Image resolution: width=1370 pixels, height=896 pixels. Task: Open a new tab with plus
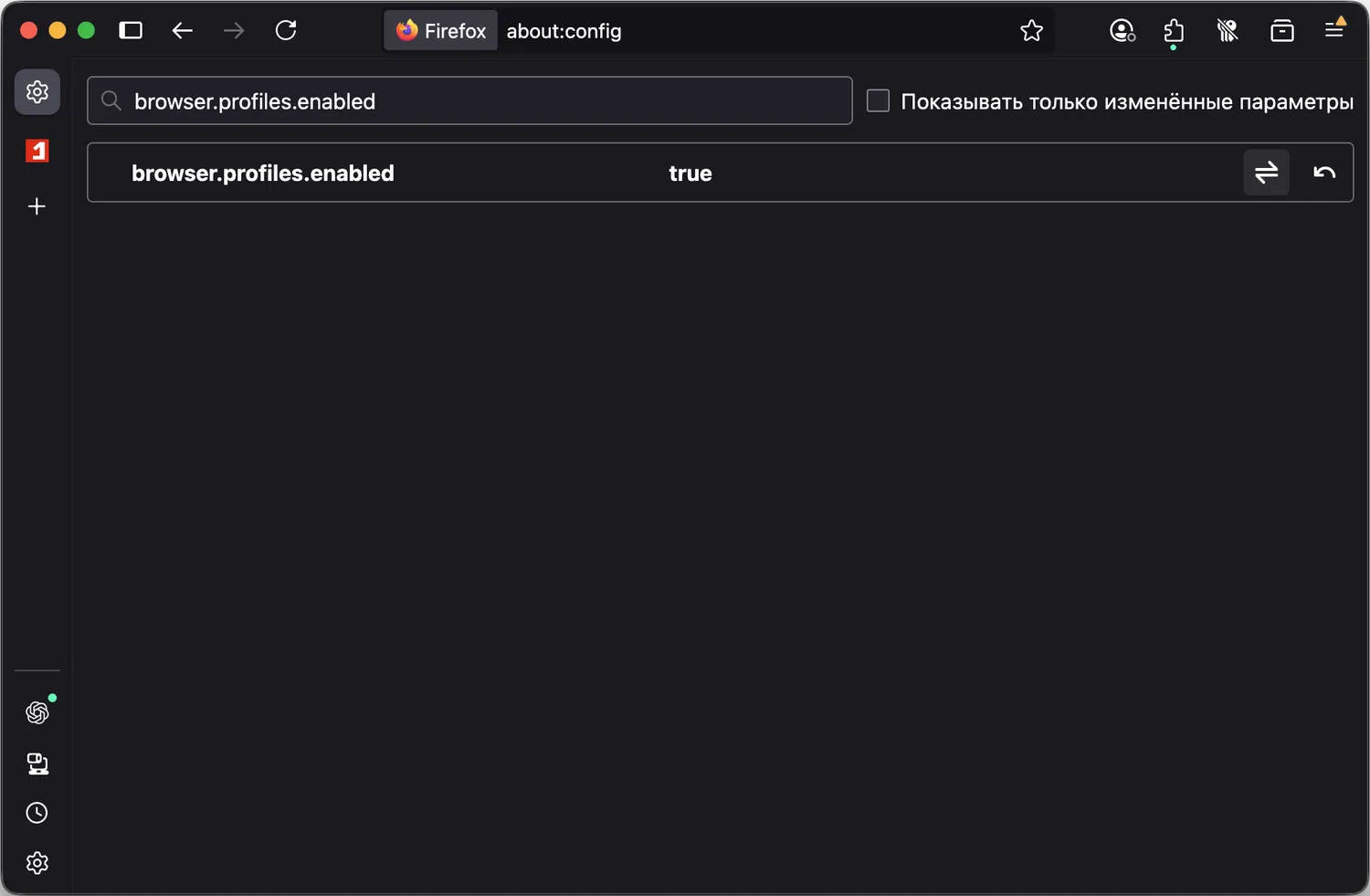coord(37,206)
